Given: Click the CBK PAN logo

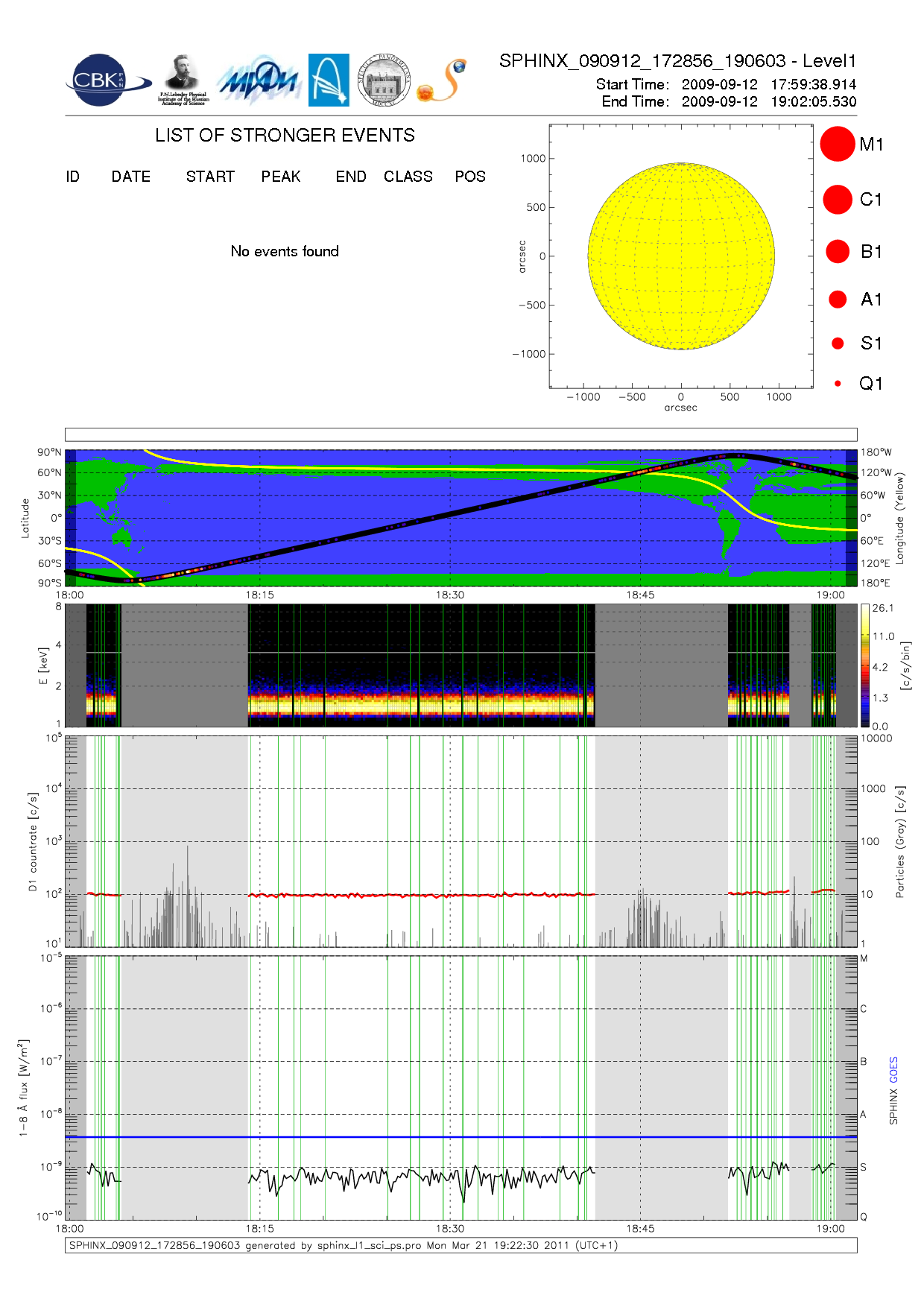Looking at the screenshot, I should pos(104,80).
